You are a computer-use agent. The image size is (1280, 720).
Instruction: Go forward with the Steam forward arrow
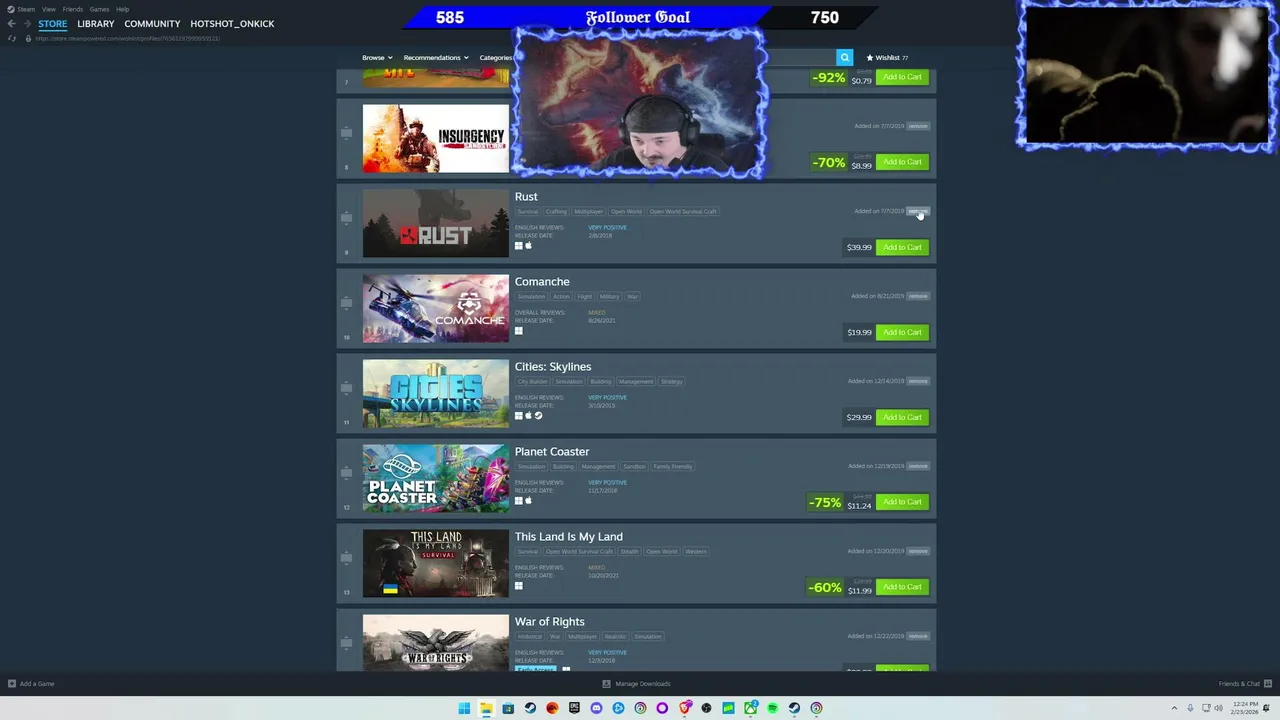(x=27, y=24)
